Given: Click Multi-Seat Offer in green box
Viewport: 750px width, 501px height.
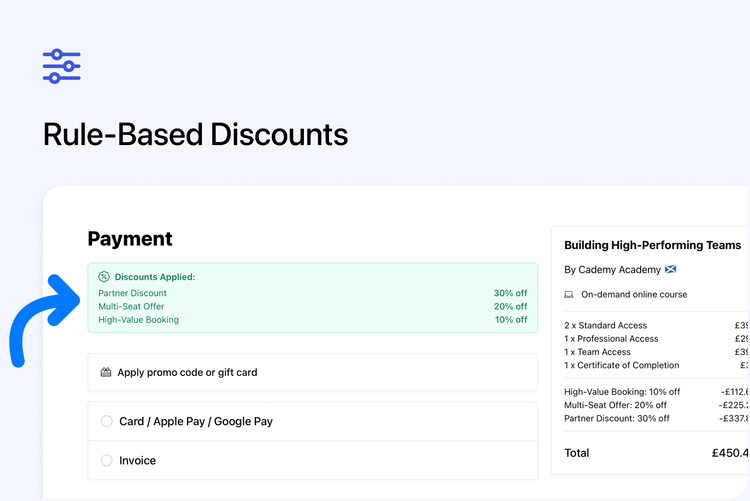Looking at the screenshot, I should (131, 306).
